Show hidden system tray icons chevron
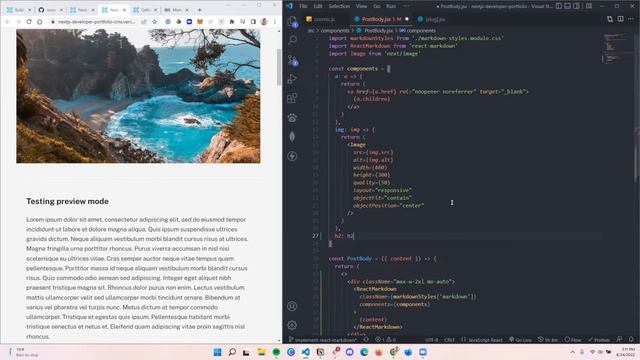This screenshot has height=360, width=640. pyautogui.click(x=572, y=352)
